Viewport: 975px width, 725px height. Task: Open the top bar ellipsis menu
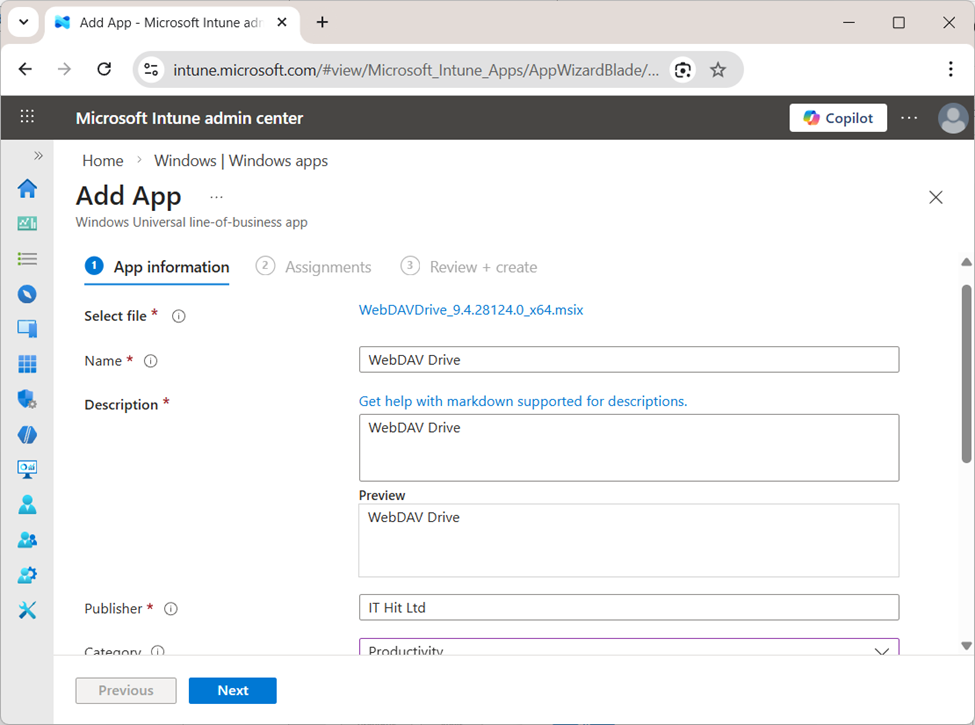908,117
